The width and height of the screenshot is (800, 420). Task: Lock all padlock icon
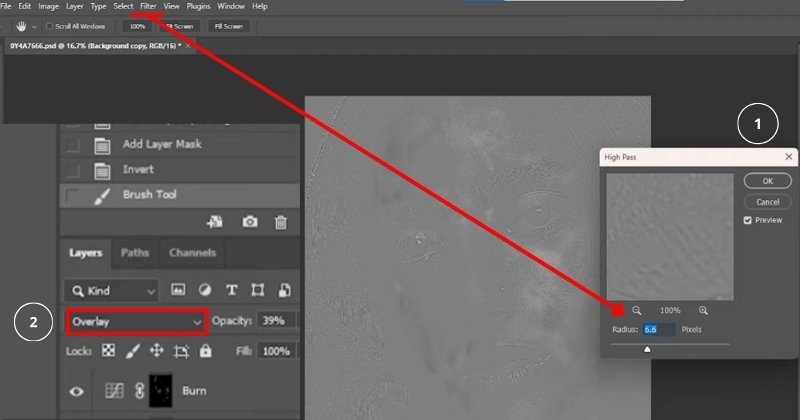tap(206, 351)
